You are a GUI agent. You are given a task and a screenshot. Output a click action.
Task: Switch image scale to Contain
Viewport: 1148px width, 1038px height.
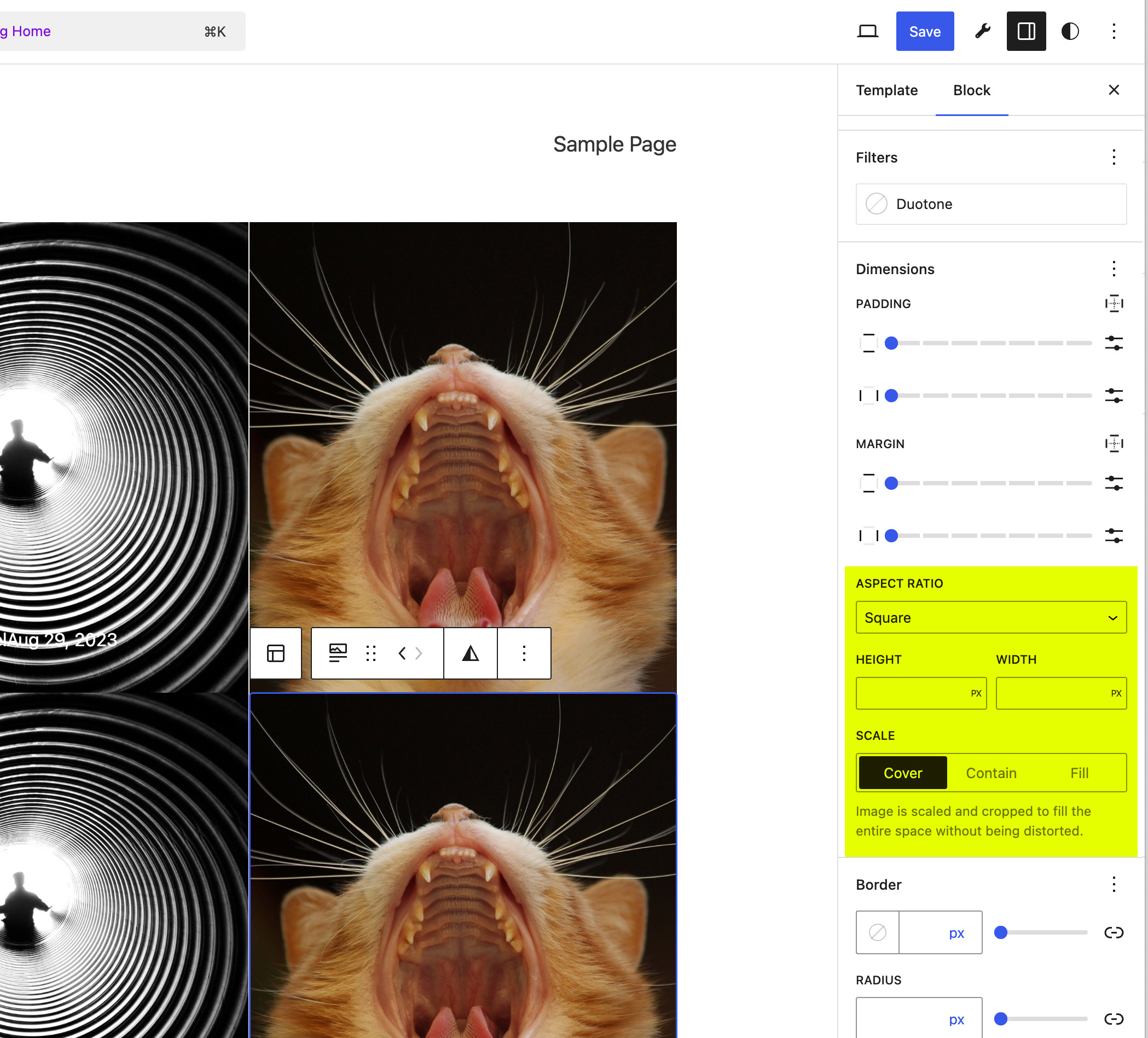coord(991,773)
